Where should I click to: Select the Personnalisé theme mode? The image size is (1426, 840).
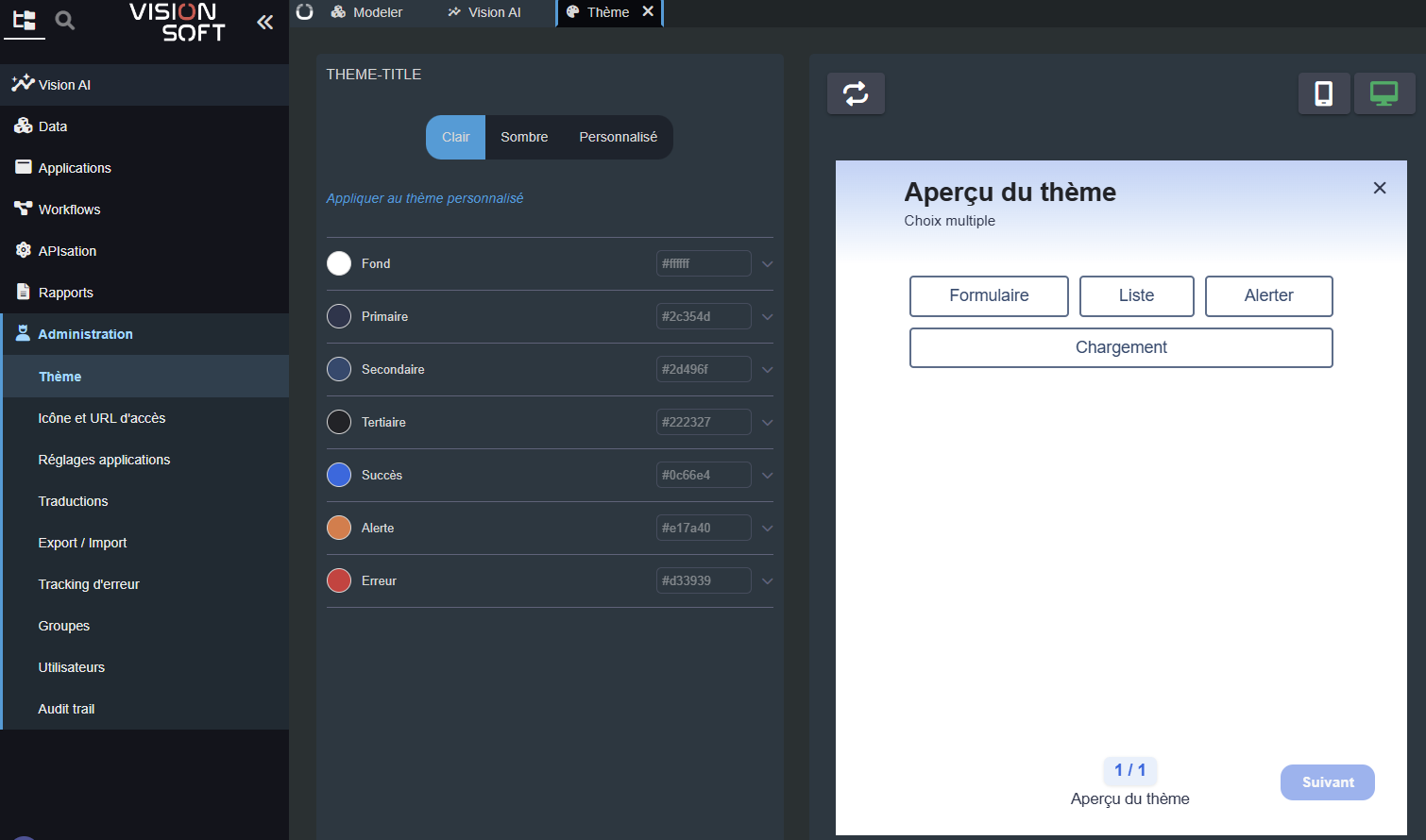point(618,137)
